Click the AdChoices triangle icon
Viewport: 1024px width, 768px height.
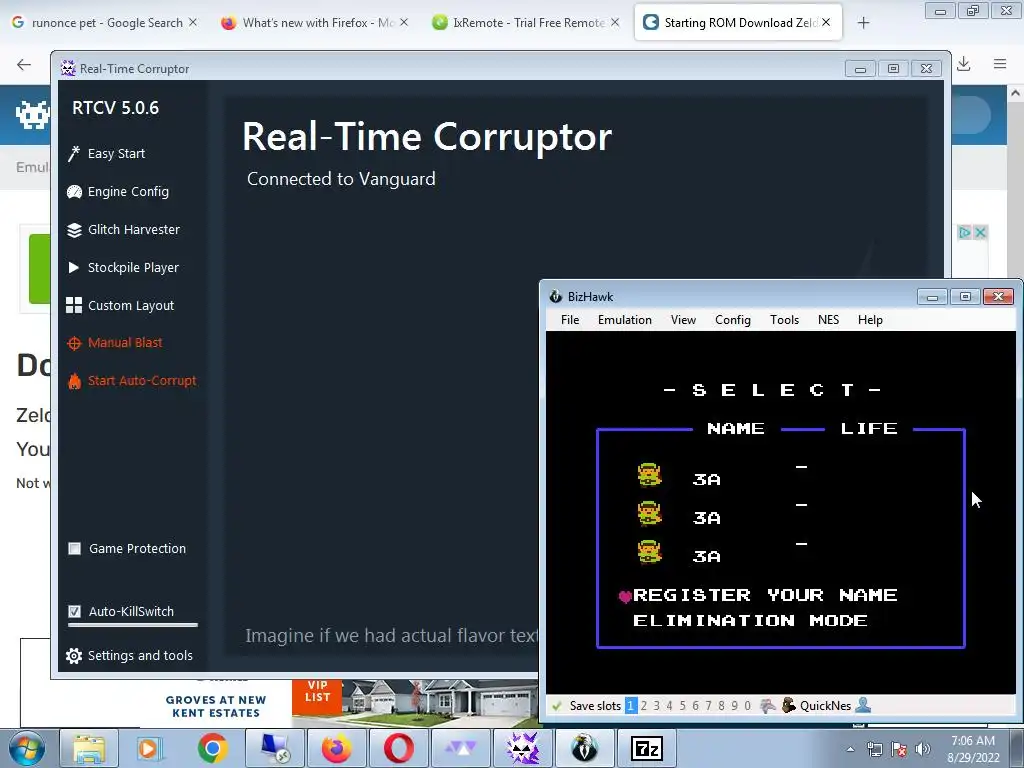coord(965,232)
